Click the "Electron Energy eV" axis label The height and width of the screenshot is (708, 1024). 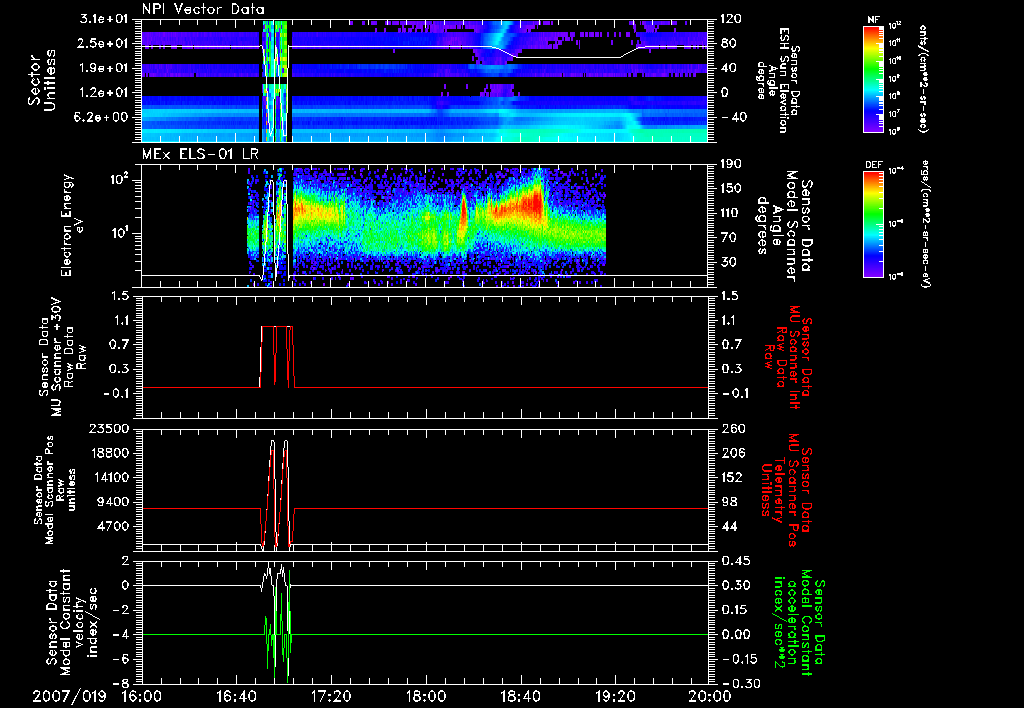click(x=72, y=225)
